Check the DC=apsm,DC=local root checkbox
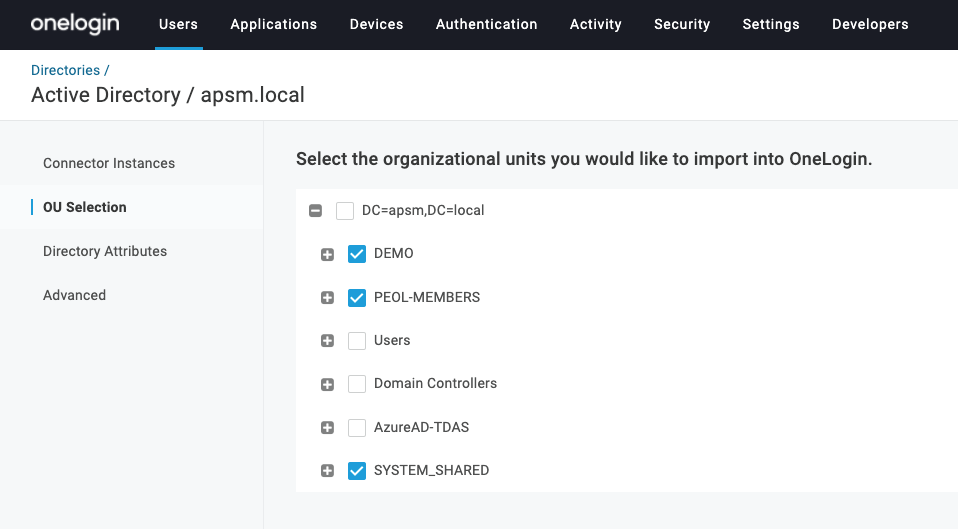958x529 pixels. [345, 211]
